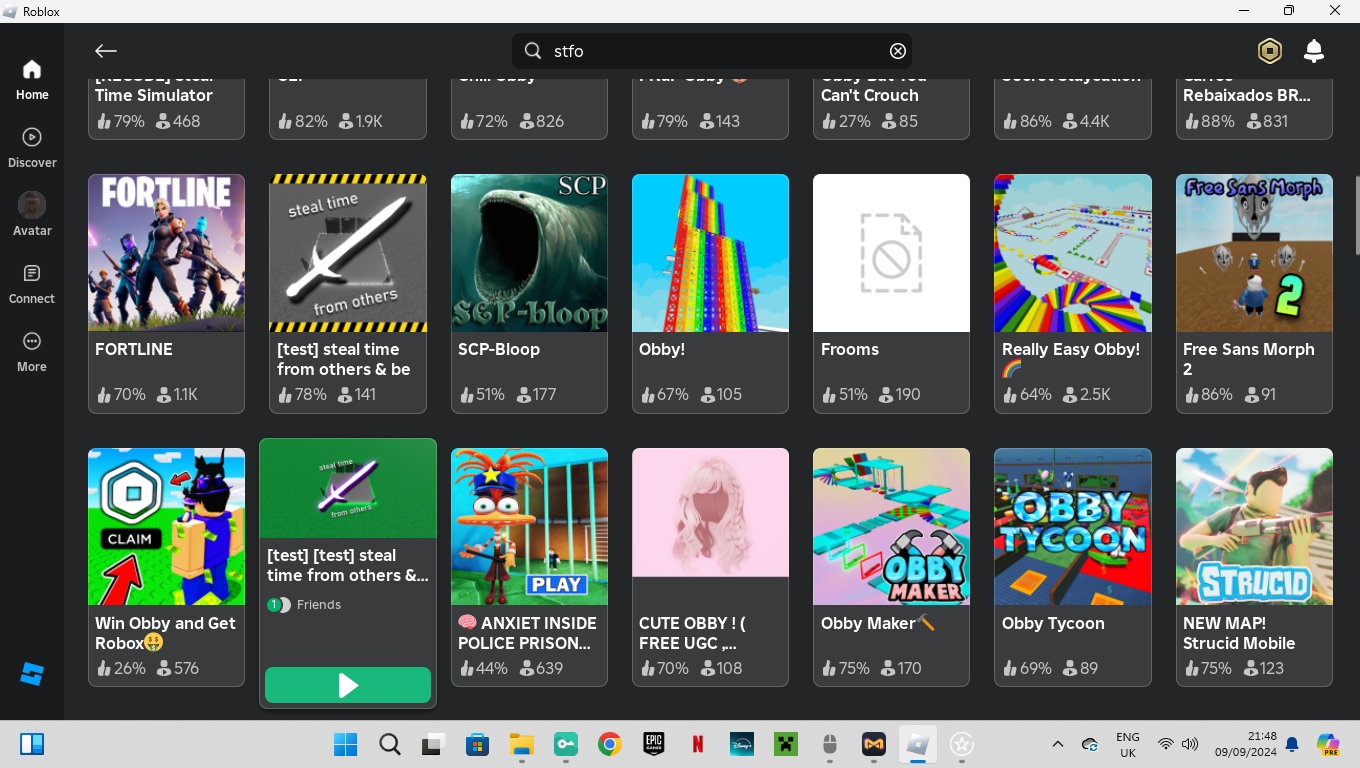This screenshot has width=1360, height=768.
Task: Open the SCP-Bloop game thumbnail
Action: [529, 253]
